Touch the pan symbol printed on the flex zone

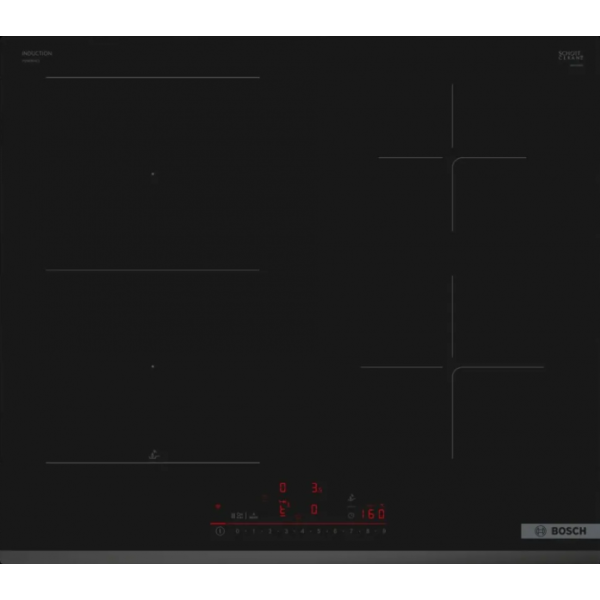tap(154, 455)
